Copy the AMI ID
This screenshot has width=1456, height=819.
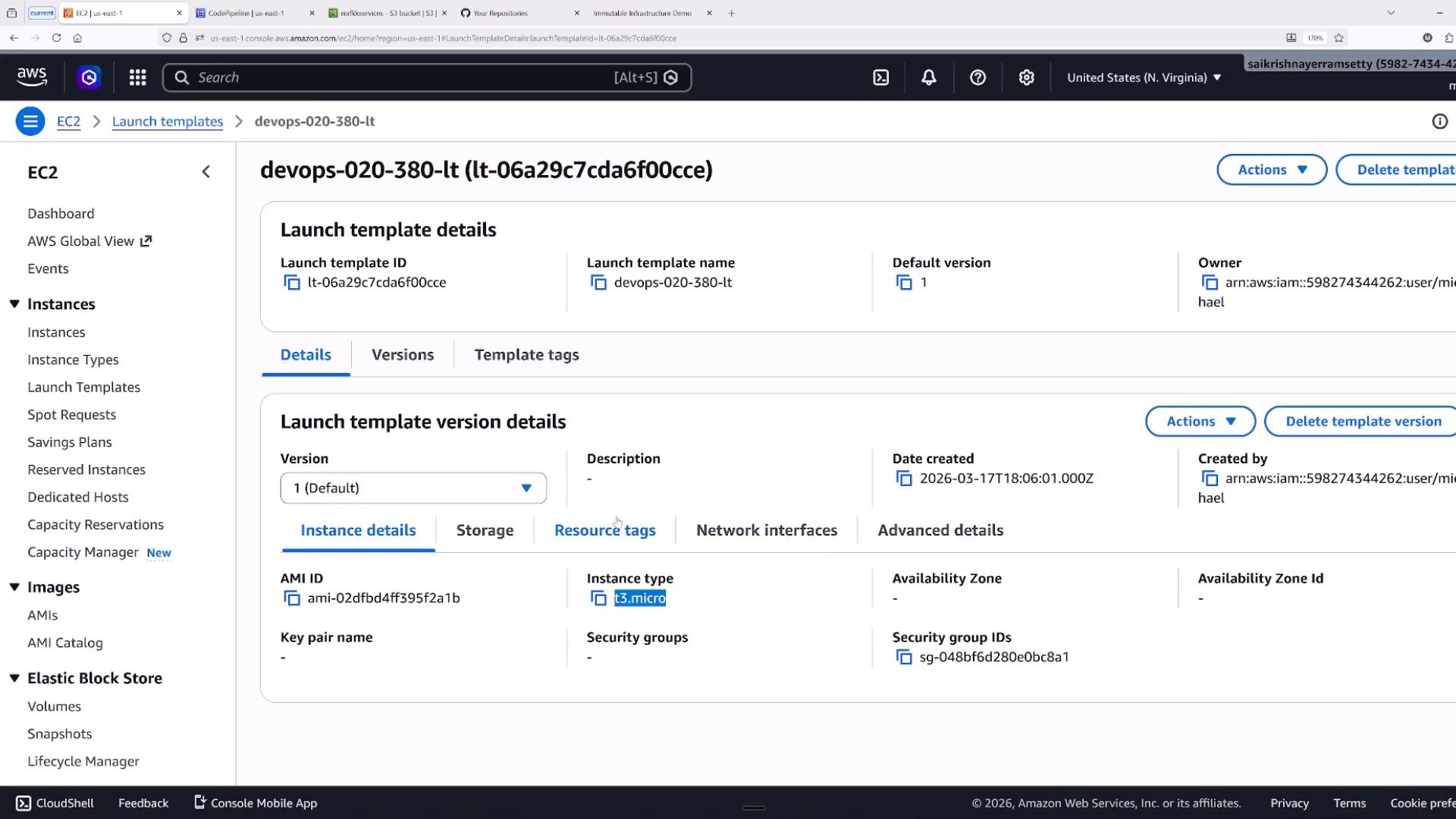[292, 598]
